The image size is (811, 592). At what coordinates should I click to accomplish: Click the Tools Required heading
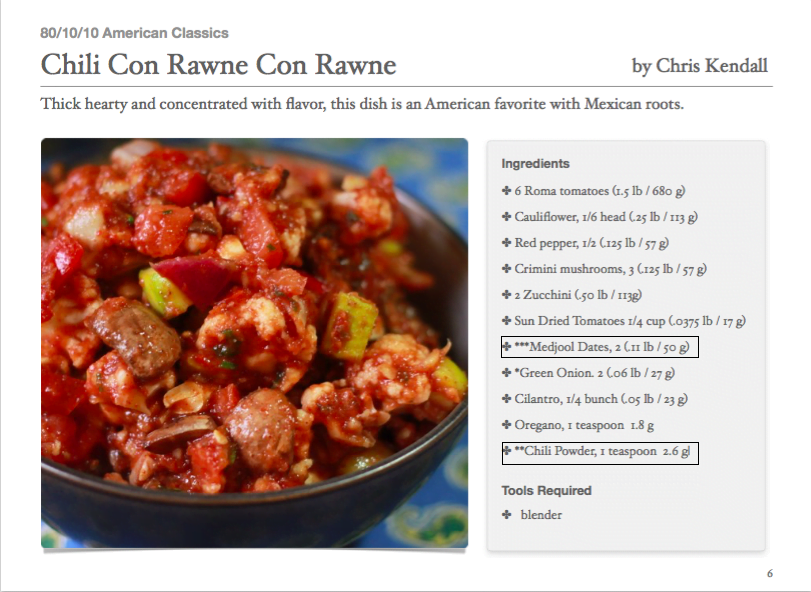coord(546,490)
